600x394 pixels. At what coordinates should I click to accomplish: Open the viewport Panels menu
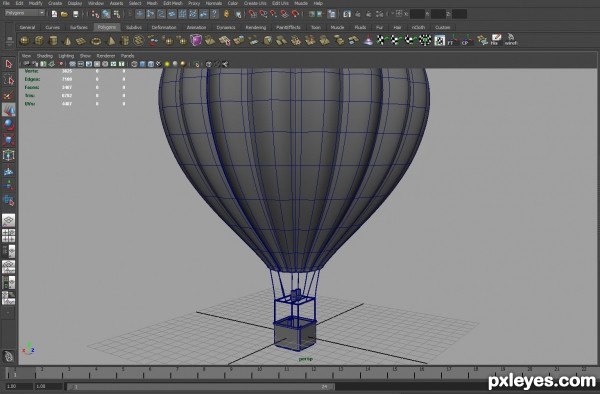(x=127, y=56)
